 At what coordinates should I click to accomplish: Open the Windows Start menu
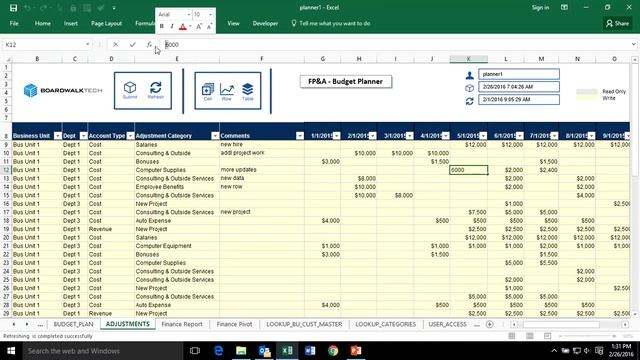(x=11, y=351)
